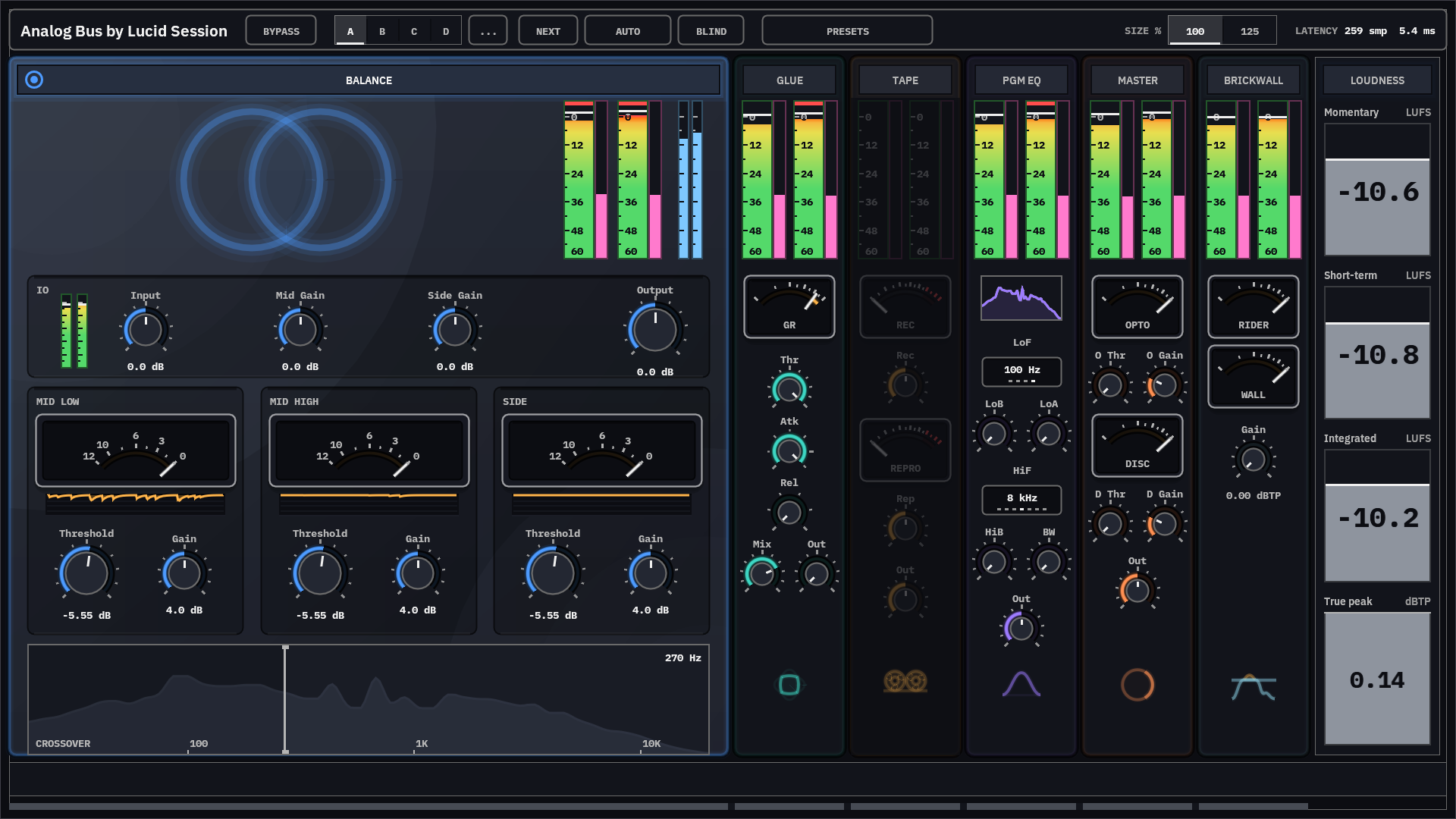Select preset slot B

point(382,31)
